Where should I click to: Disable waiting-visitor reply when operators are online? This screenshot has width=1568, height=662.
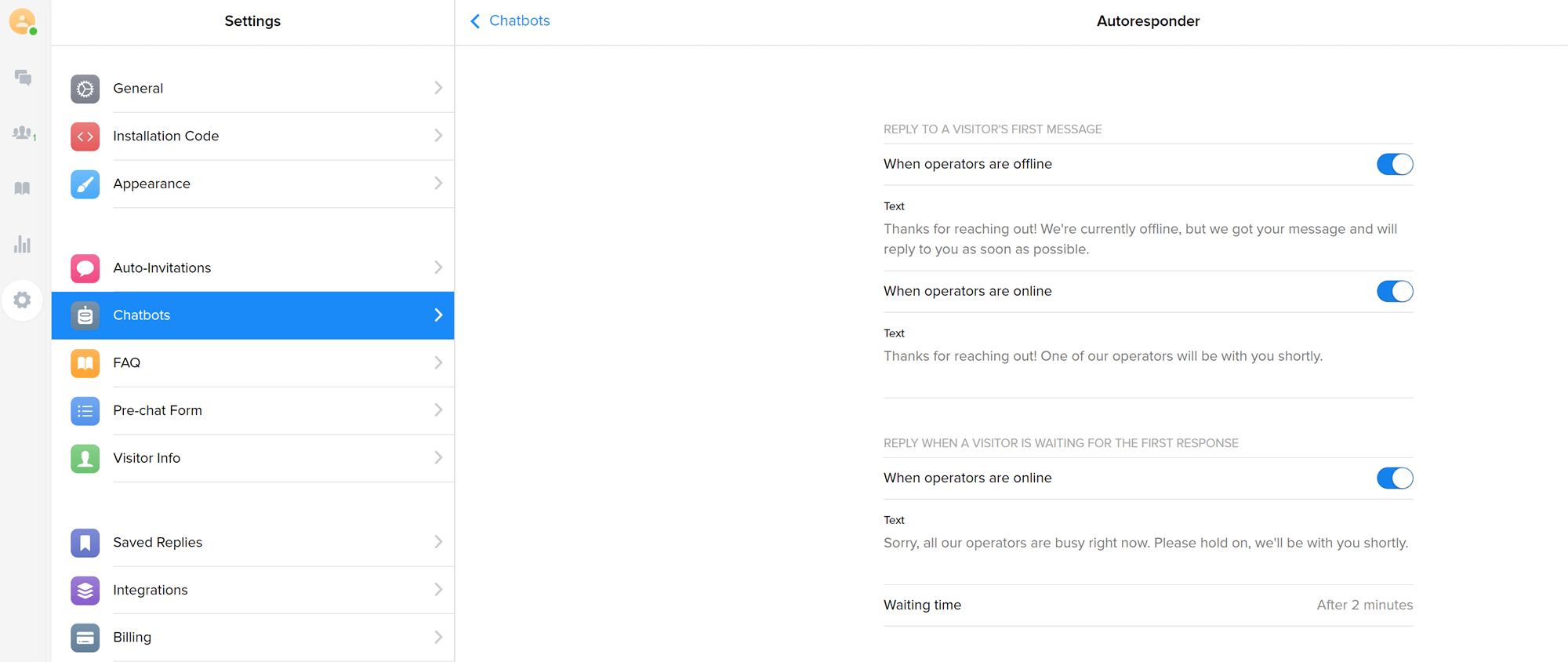(x=1395, y=478)
